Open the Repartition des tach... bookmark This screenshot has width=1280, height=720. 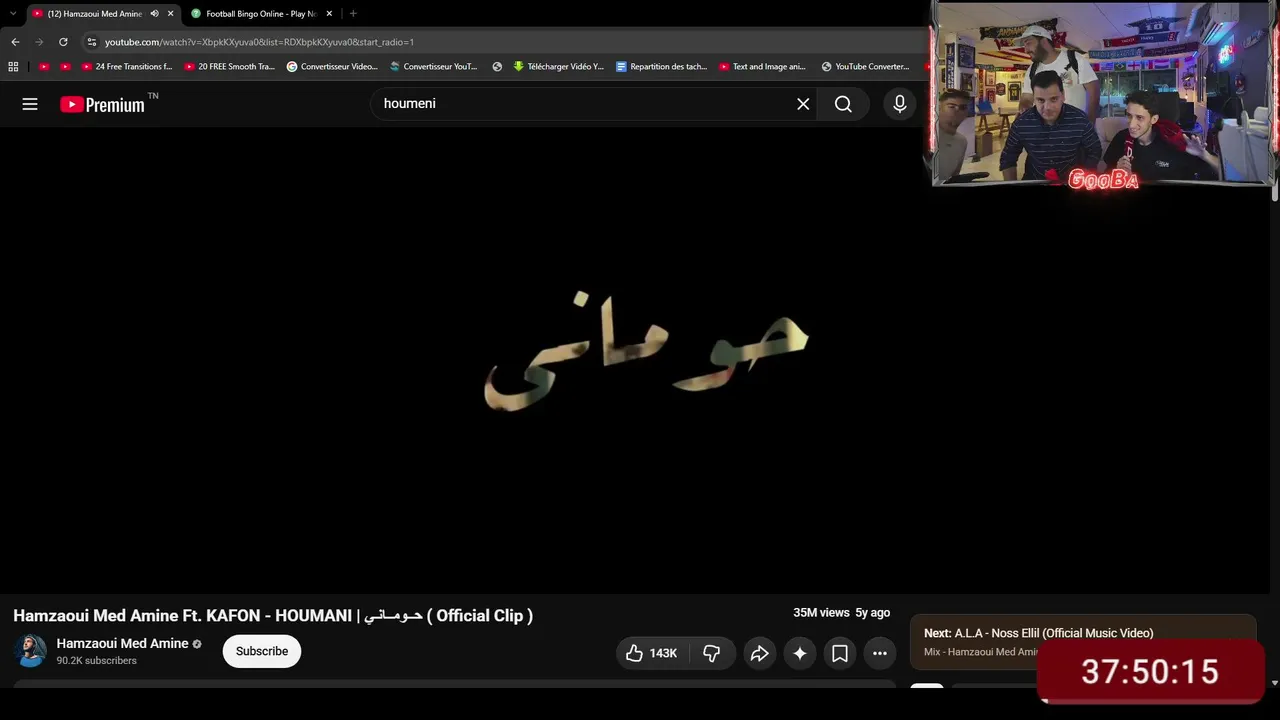click(x=661, y=67)
